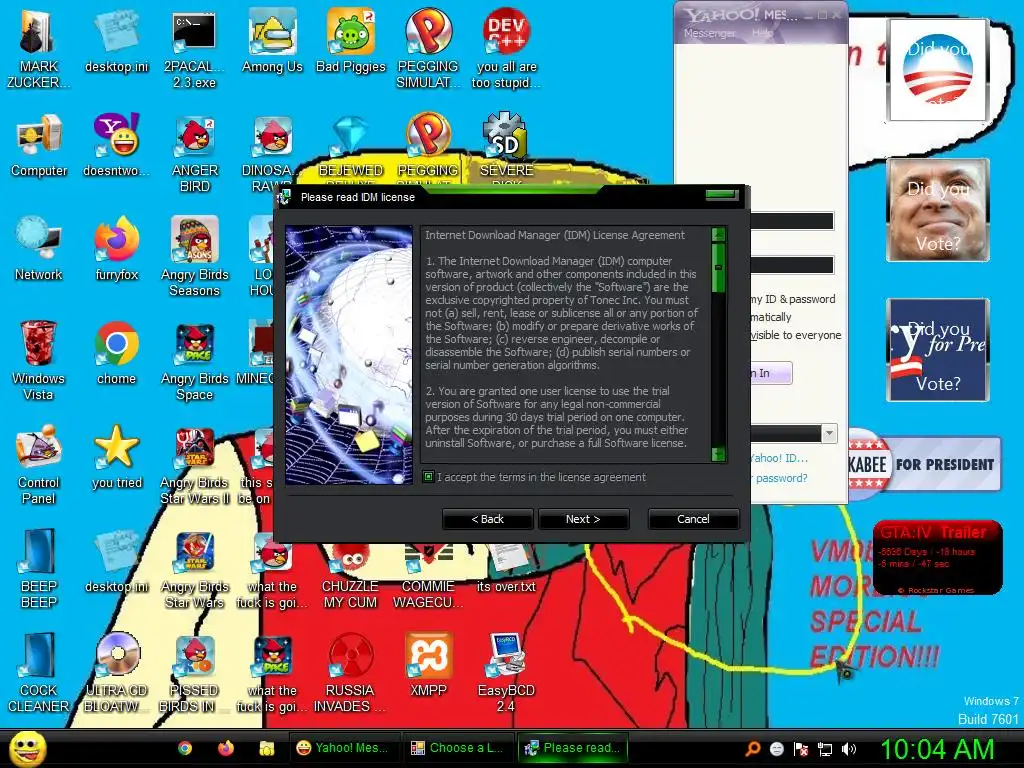This screenshot has height=768, width=1024.
Task: Click Sign In button in Yahoo Messenger
Action: coord(771,373)
